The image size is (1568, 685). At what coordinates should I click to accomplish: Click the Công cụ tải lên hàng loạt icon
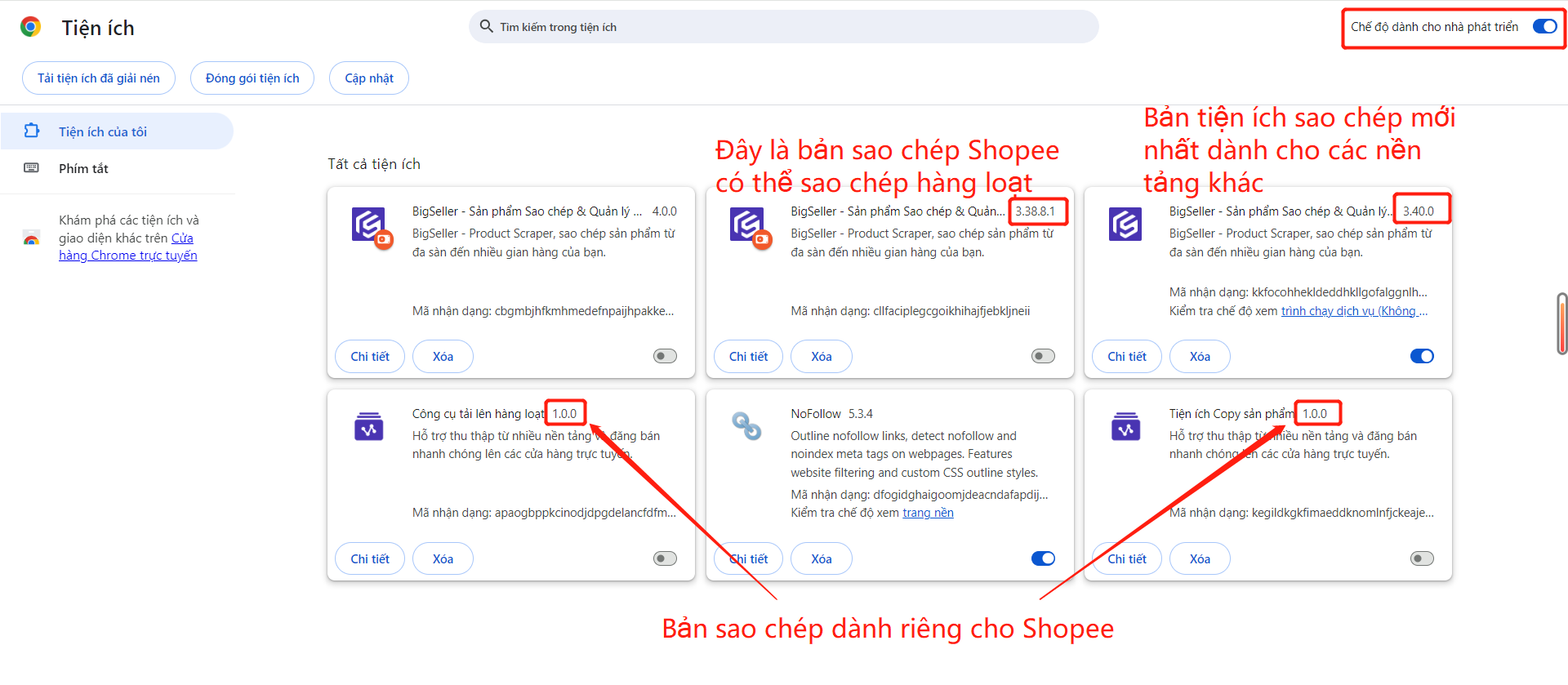368,425
